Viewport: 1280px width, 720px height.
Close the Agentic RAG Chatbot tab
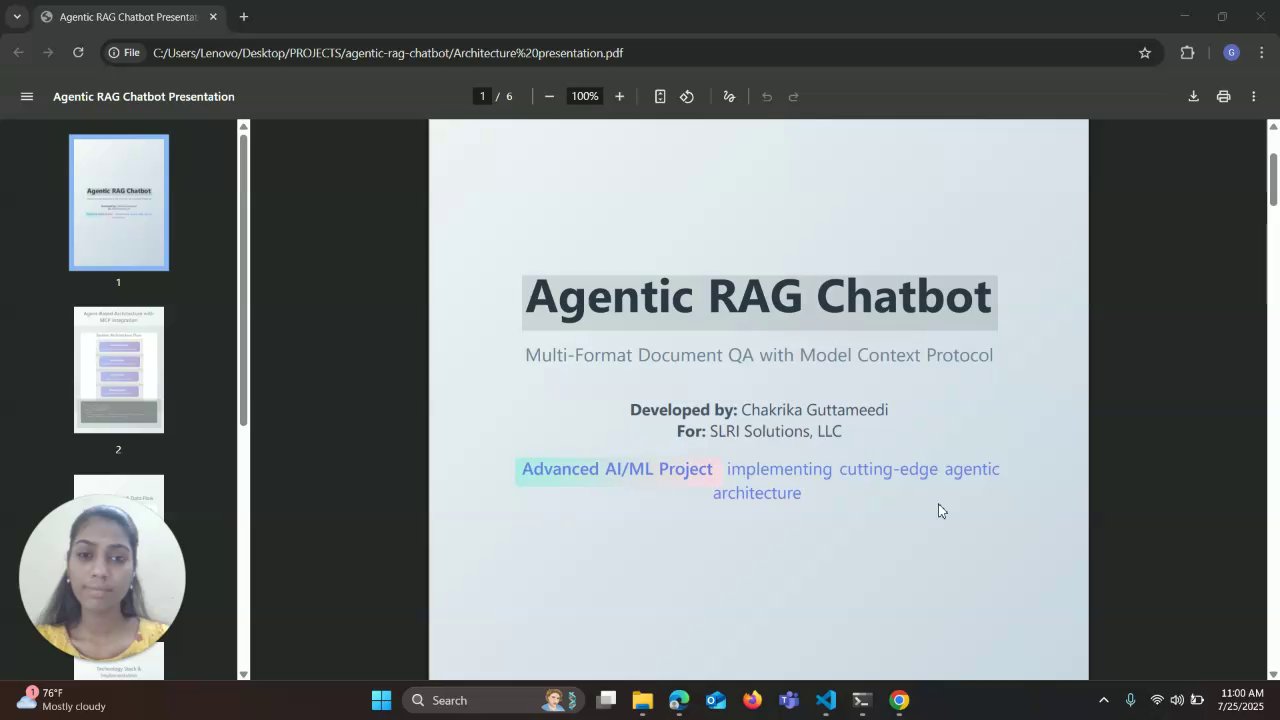213,17
